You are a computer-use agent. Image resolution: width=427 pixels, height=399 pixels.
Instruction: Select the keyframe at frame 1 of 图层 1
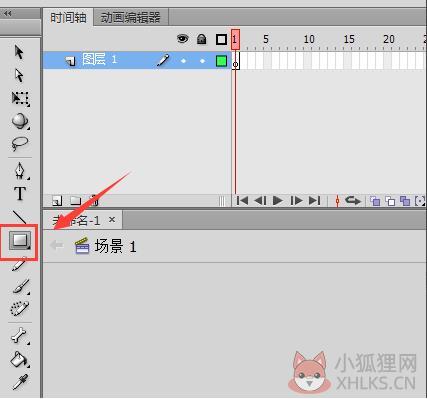[235, 61]
